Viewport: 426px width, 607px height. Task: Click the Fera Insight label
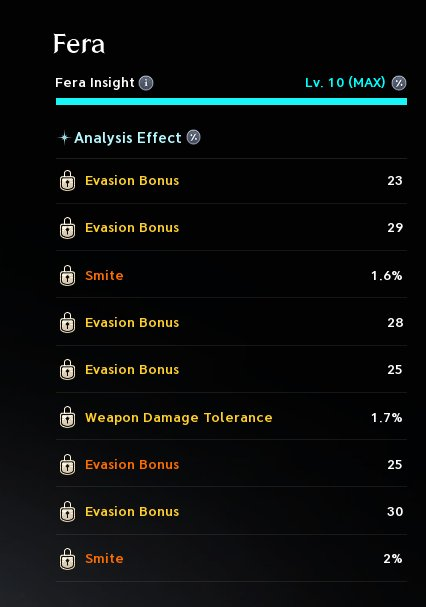(94, 82)
